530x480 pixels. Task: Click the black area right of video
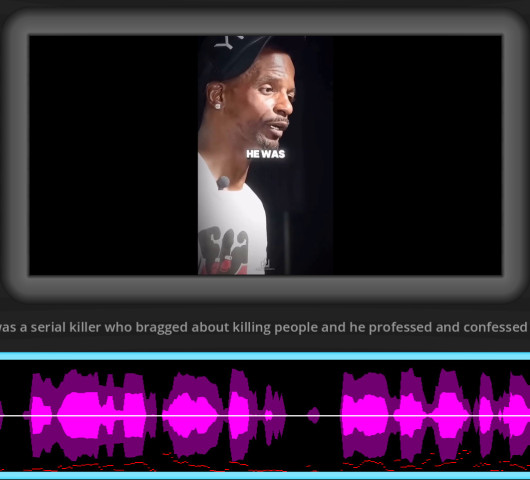coord(417,155)
